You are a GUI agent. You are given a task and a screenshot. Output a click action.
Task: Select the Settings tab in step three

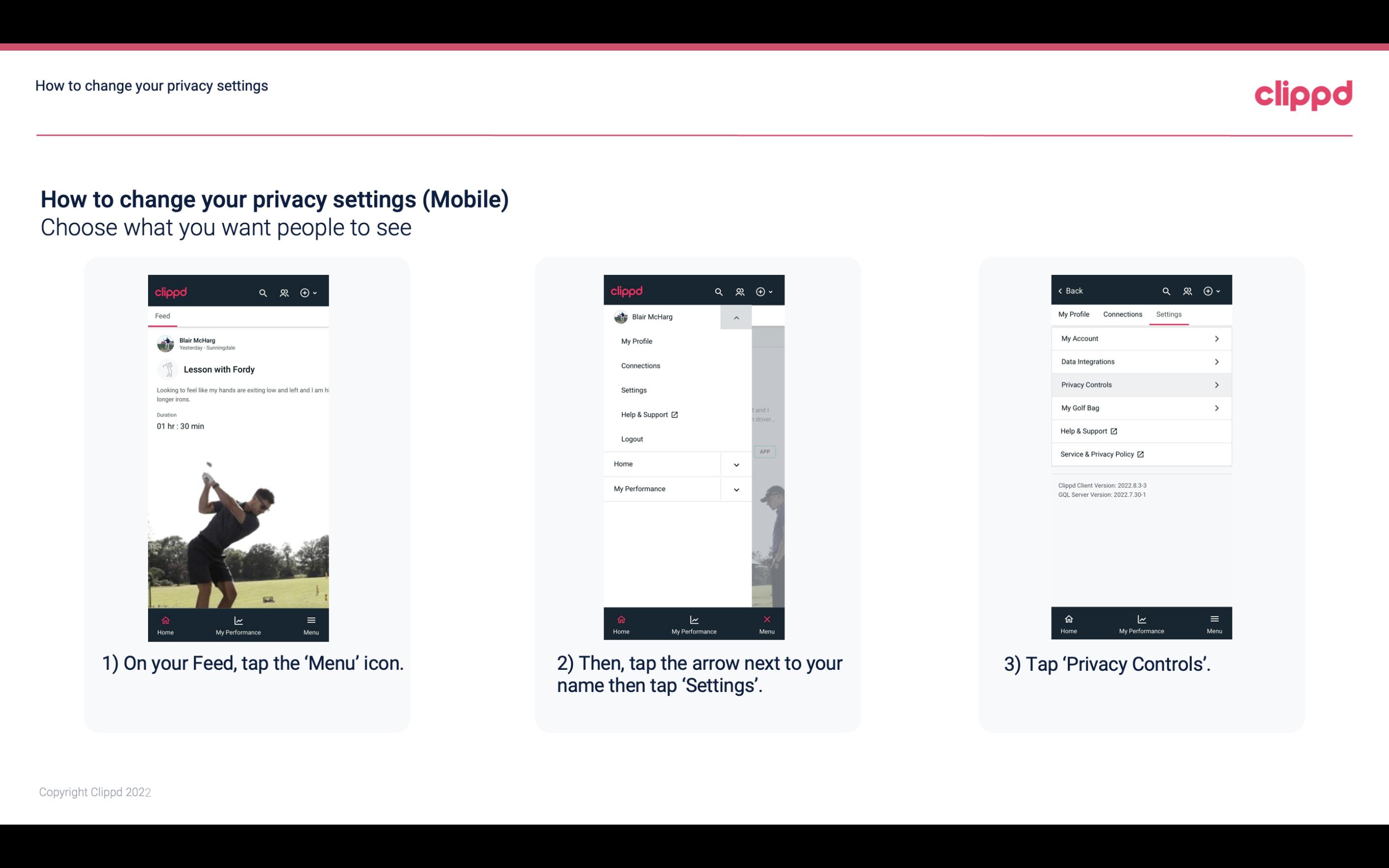[1168, 314]
